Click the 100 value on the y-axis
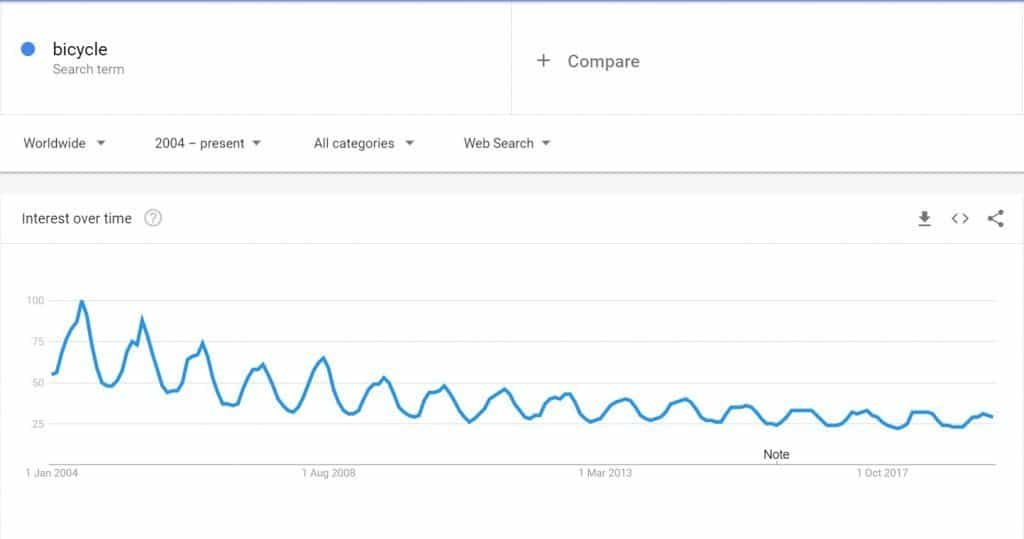This screenshot has height=539, width=1024. click(35, 300)
